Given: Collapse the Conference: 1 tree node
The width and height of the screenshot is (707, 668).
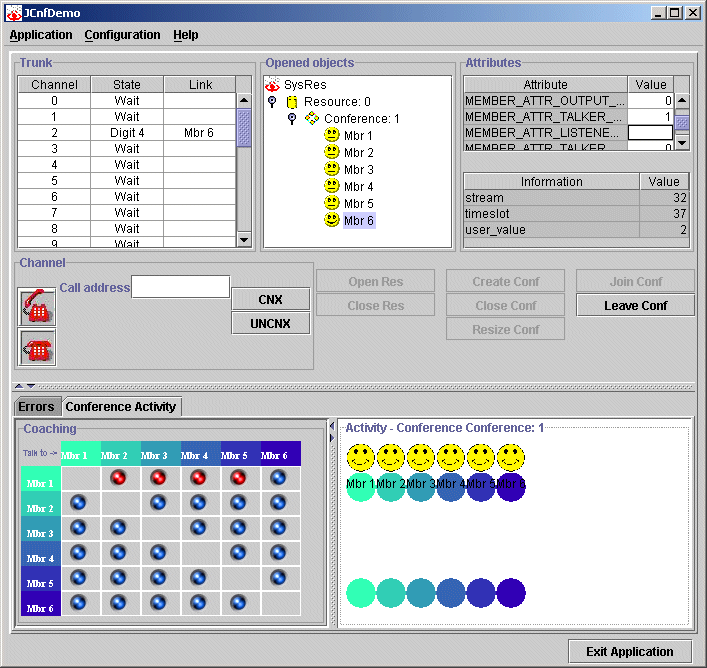Looking at the screenshot, I should 291,119.
